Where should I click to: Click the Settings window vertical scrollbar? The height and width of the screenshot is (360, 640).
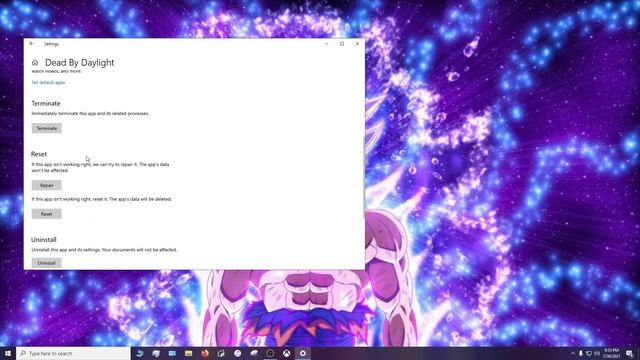(x=363, y=177)
